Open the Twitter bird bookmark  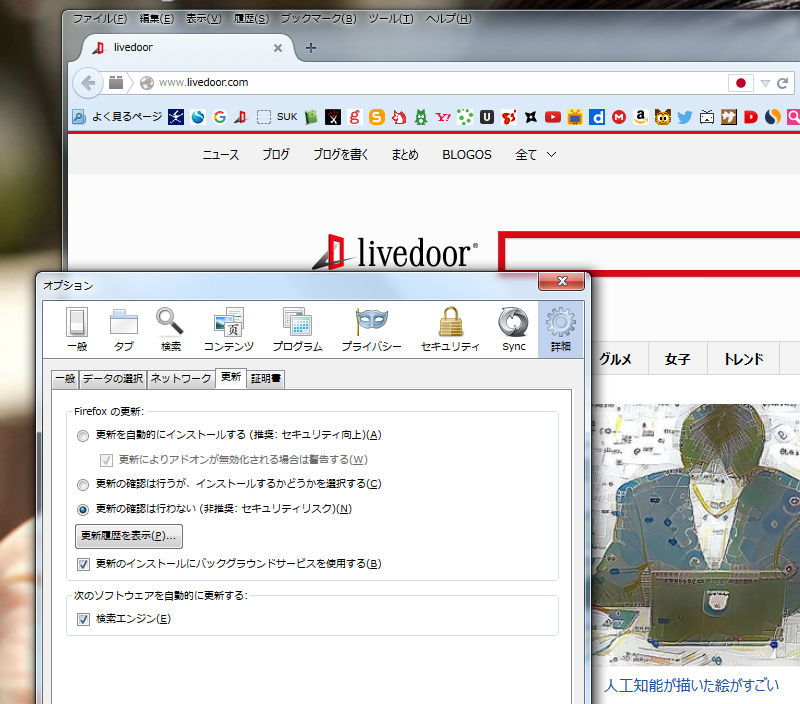[x=685, y=117]
